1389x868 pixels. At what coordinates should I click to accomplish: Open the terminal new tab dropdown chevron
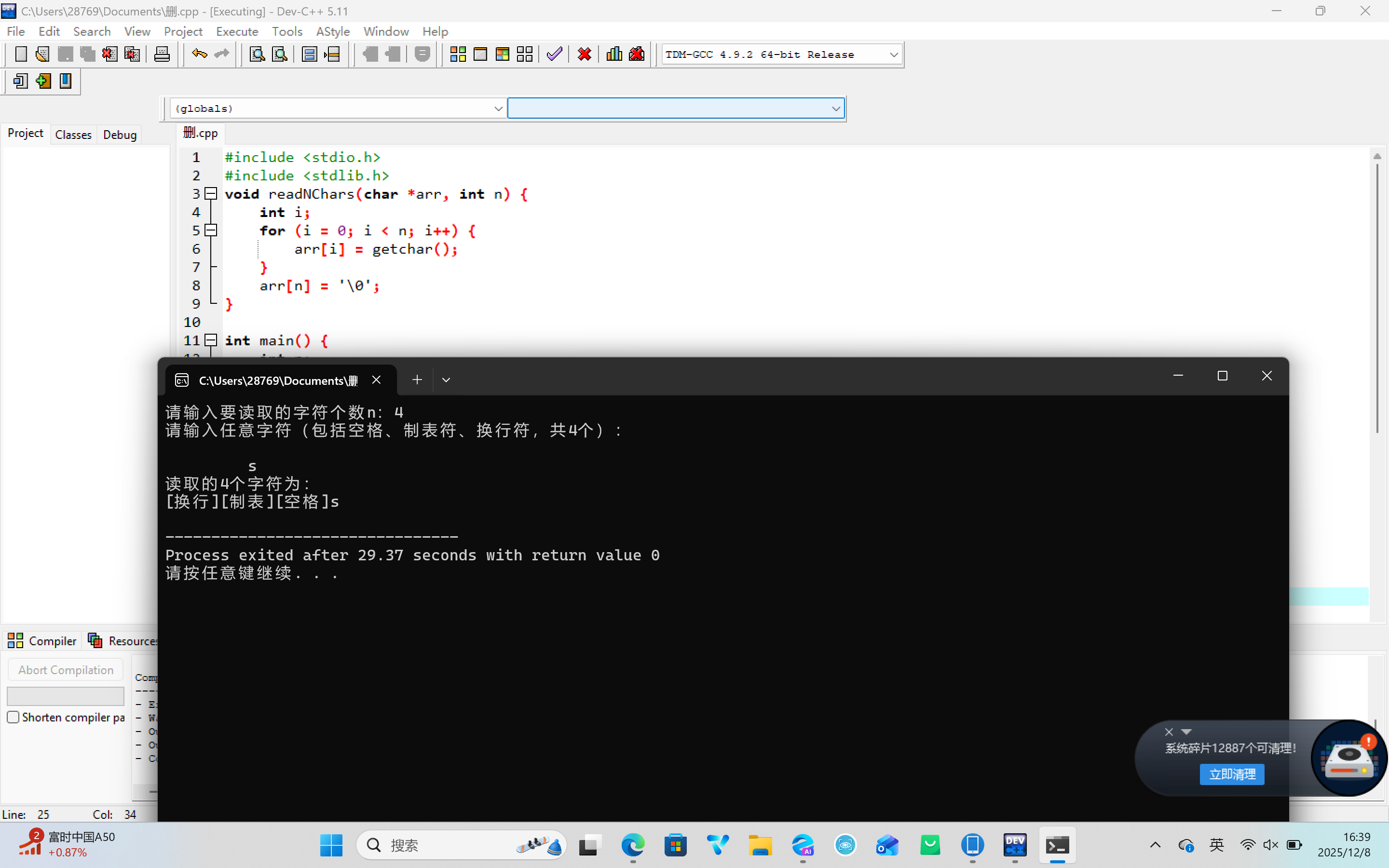pyautogui.click(x=446, y=380)
